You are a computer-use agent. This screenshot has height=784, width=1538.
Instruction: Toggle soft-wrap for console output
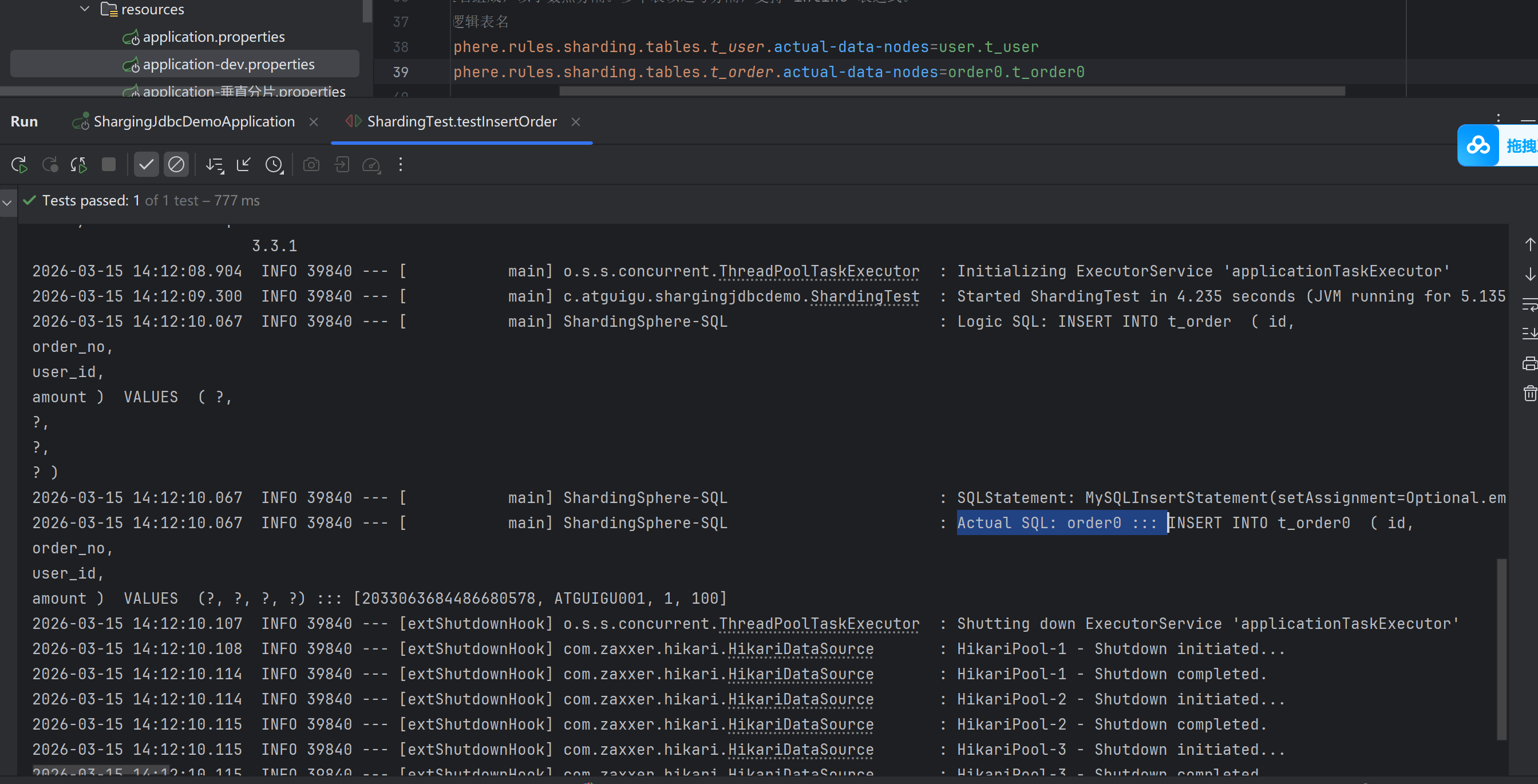coord(1529,304)
